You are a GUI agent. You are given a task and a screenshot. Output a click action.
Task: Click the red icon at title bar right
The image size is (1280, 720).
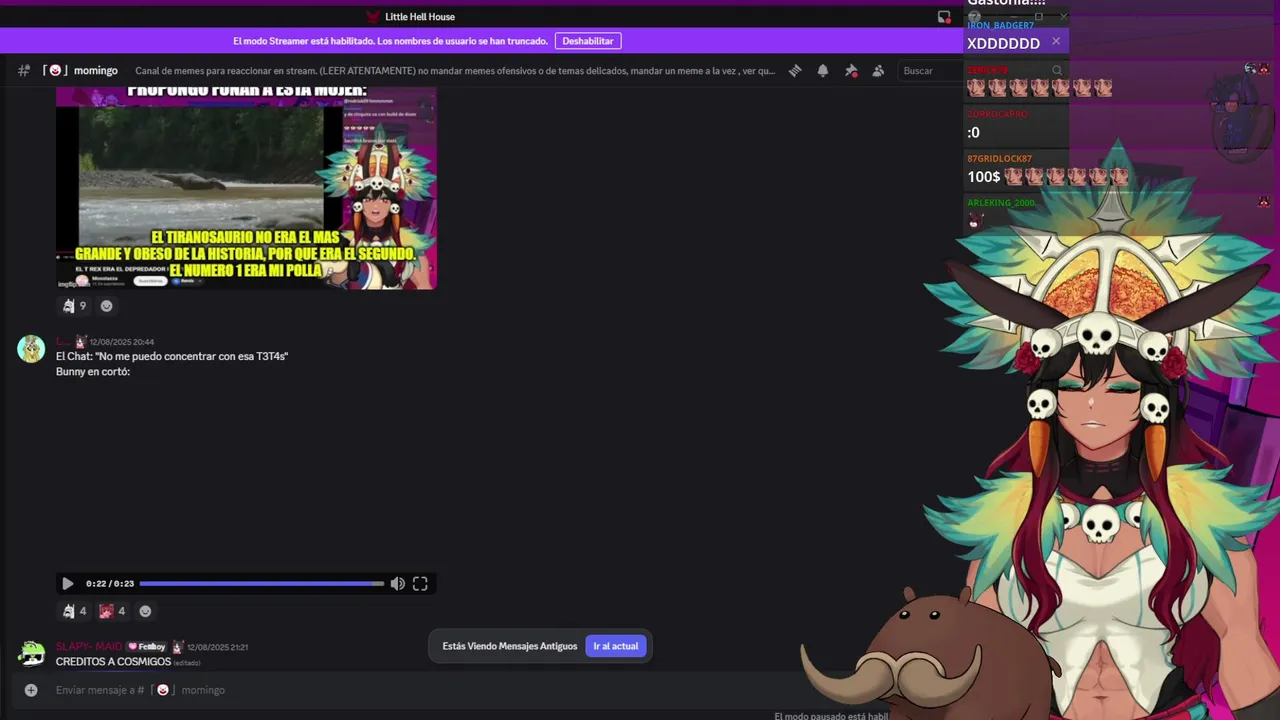(x=943, y=17)
